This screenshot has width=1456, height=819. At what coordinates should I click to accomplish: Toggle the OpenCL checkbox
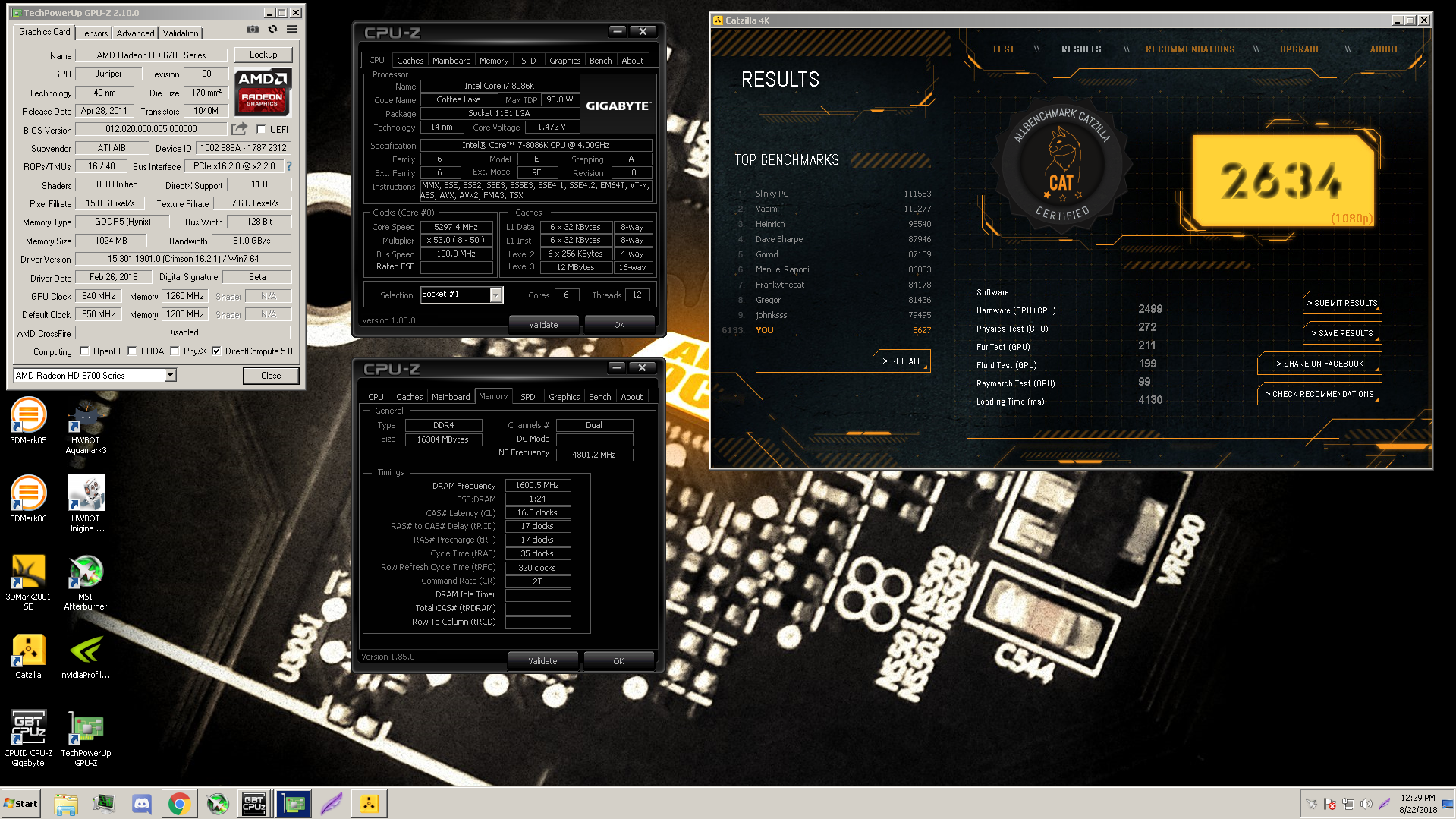coord(84,351)
